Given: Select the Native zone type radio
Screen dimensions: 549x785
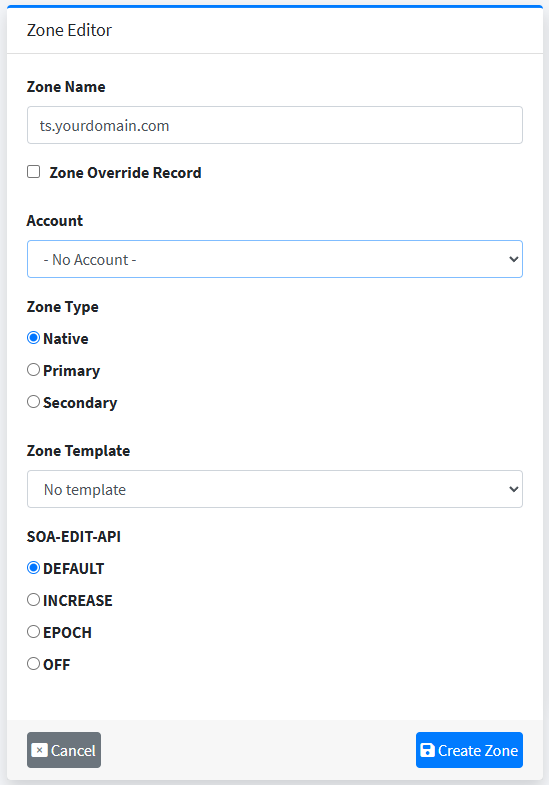Looking at the screenshot, I should (34, 338).
